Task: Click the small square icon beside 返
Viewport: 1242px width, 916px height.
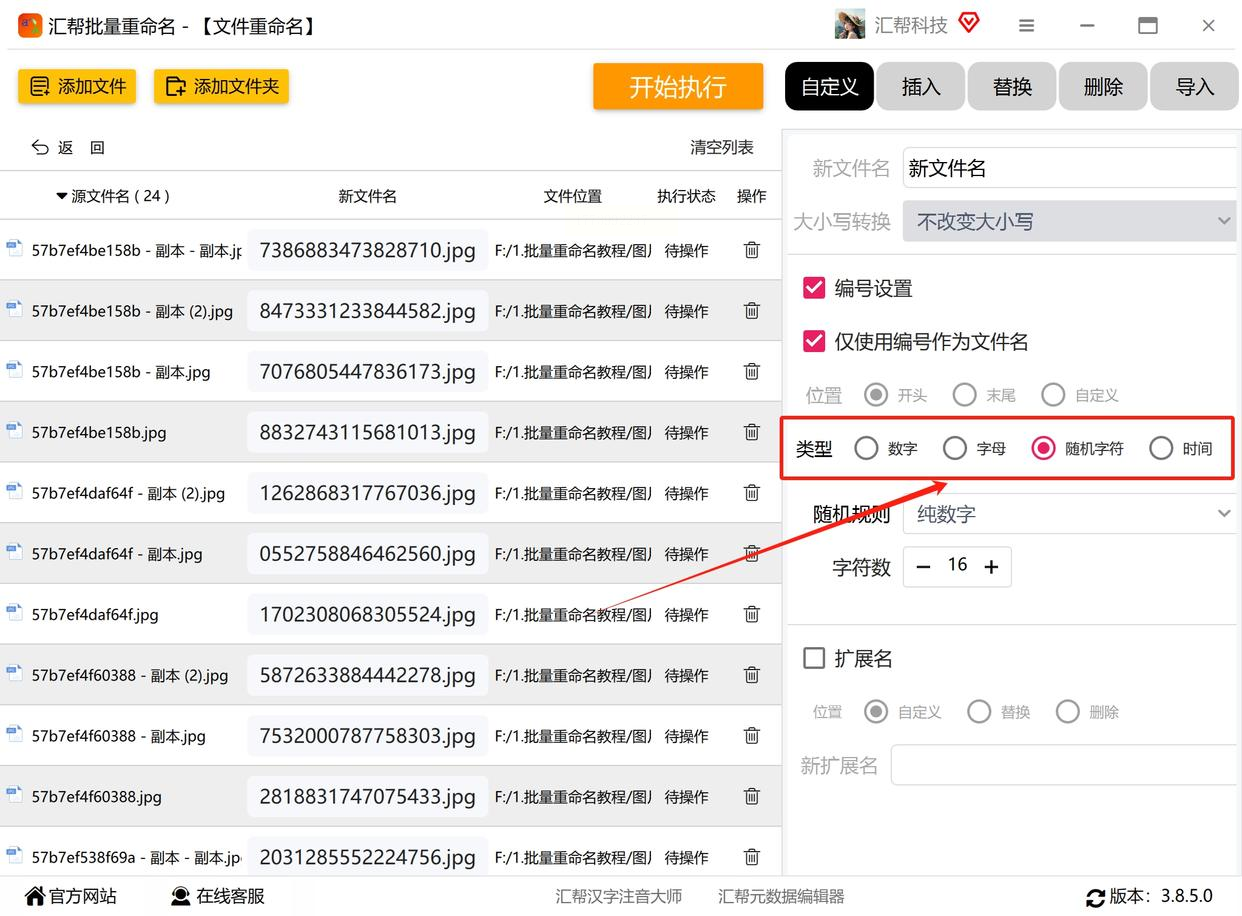Action: click(97, 147)
